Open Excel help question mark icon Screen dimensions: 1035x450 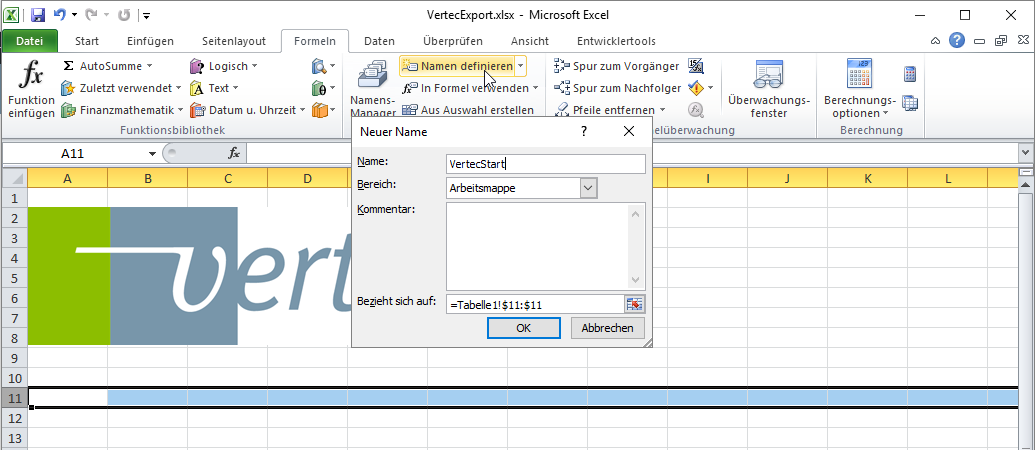click(x=957, y=41)
